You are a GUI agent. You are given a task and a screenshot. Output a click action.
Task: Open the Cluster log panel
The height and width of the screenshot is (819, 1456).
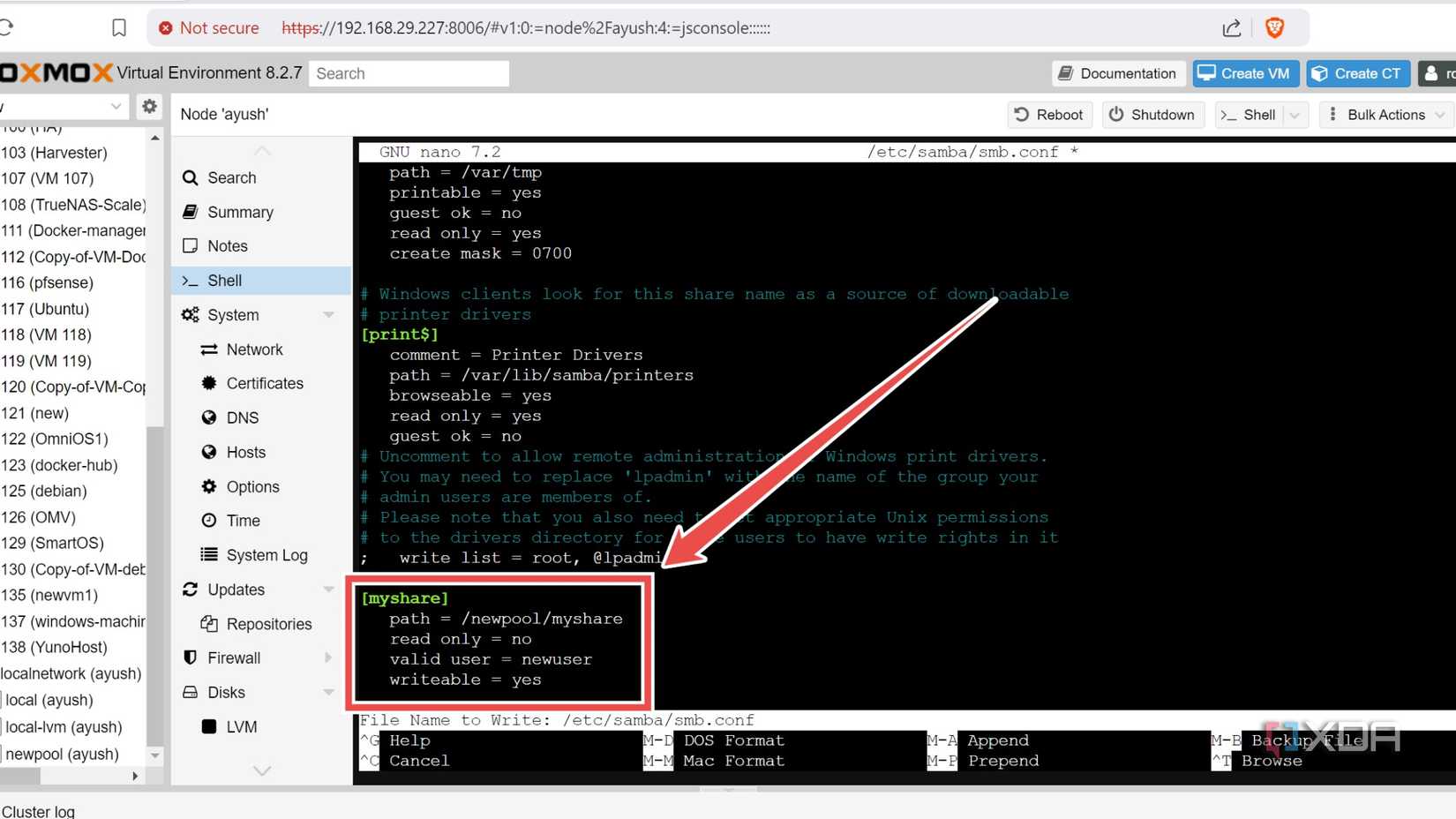pyautogui.click(x=38, y=811)
